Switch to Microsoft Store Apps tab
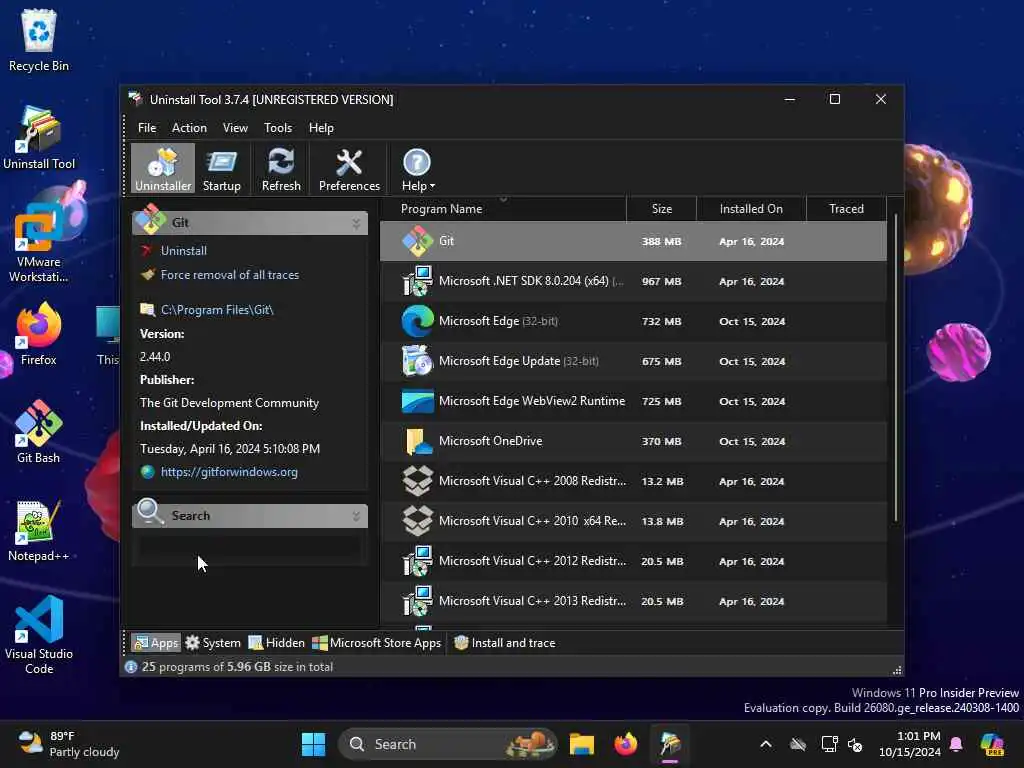 click(377, 643)
